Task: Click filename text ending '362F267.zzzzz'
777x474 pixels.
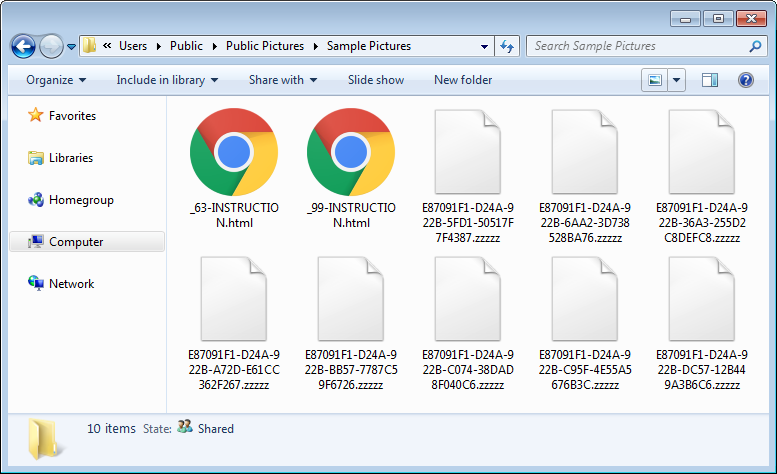Action: (234, 369)
